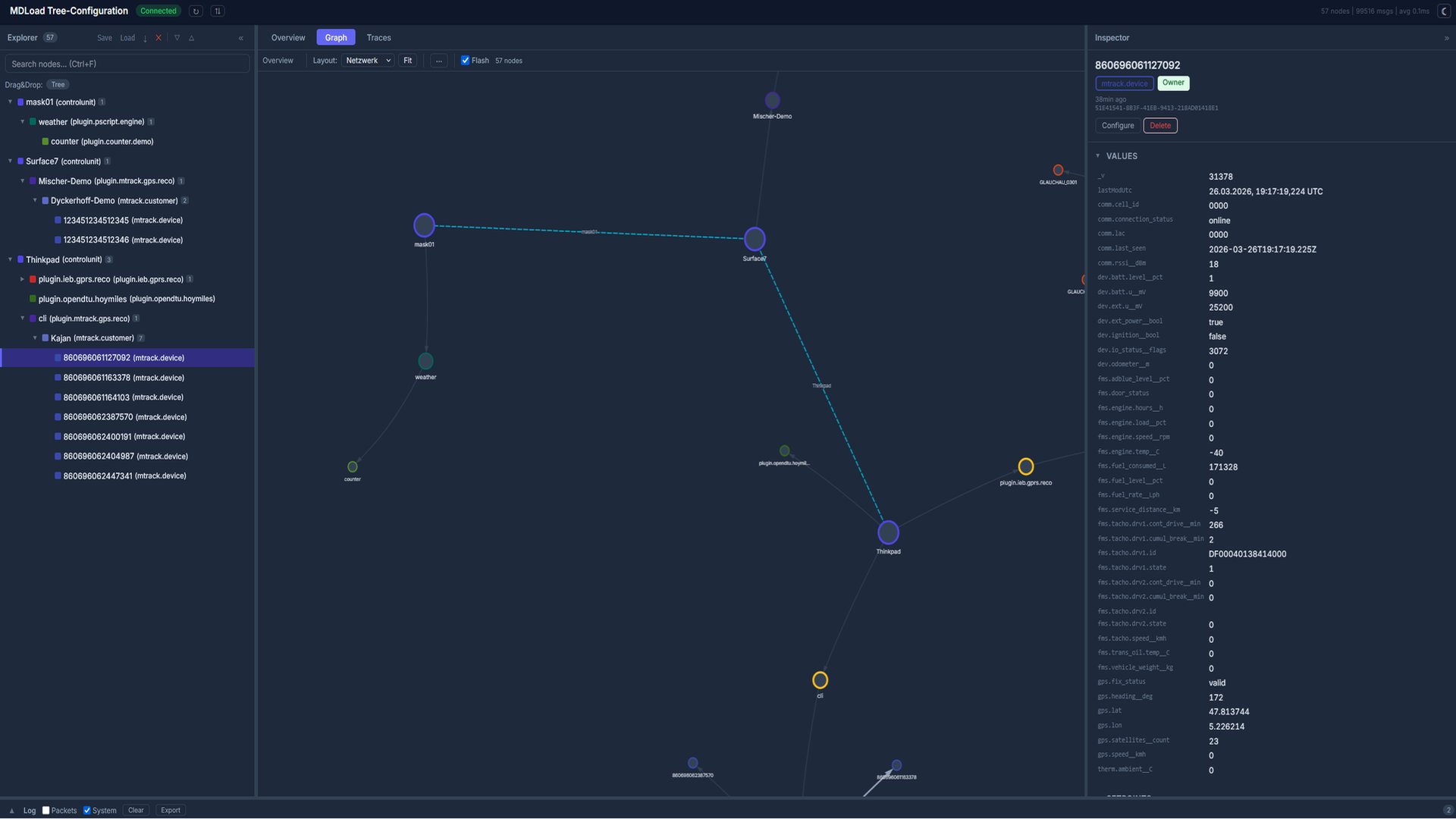Open the Netzwerk layout dropdown
This screenshot has width=1456, height=819.
click(368, 60)
